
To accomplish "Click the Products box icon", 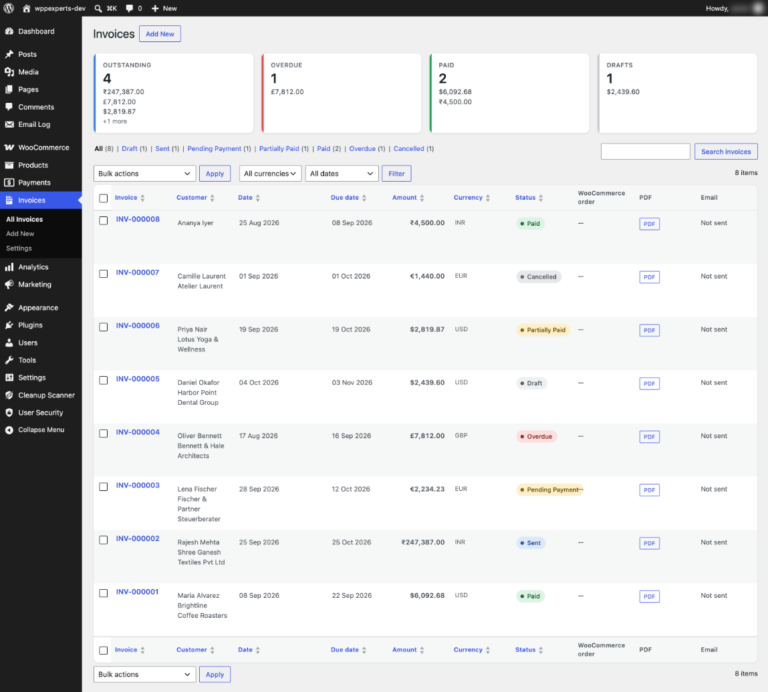I will coord(9,165).
